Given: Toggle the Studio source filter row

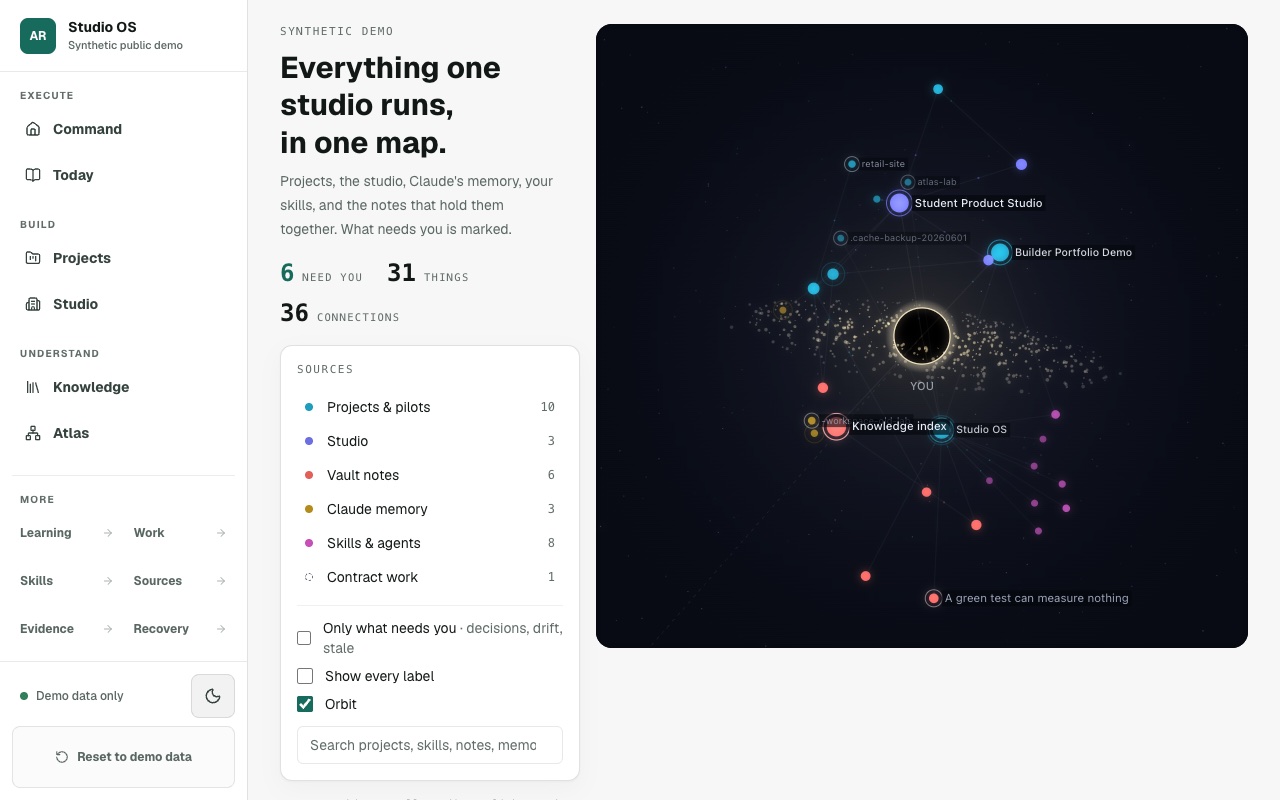Looking at the screenshot, I should (430, 441).
